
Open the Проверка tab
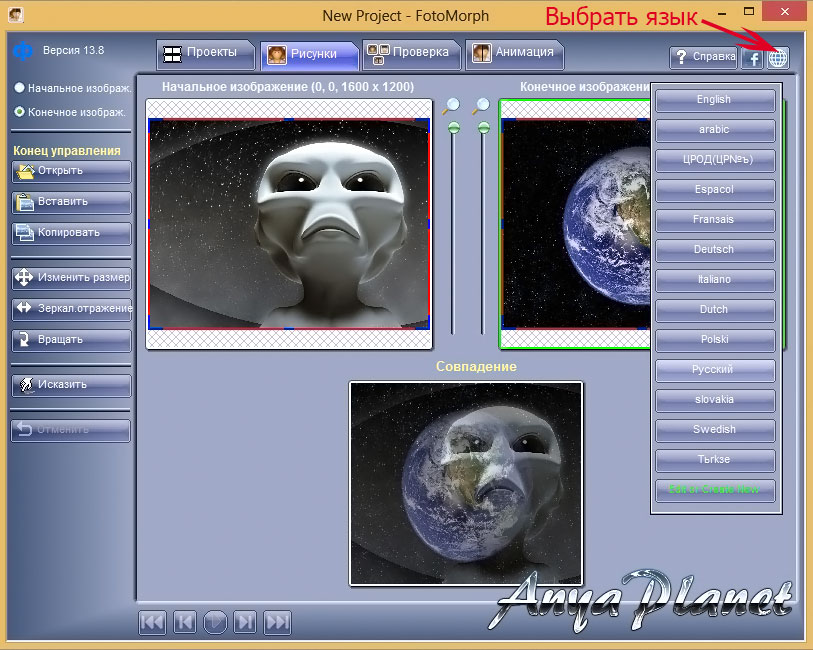click(411, 52)
